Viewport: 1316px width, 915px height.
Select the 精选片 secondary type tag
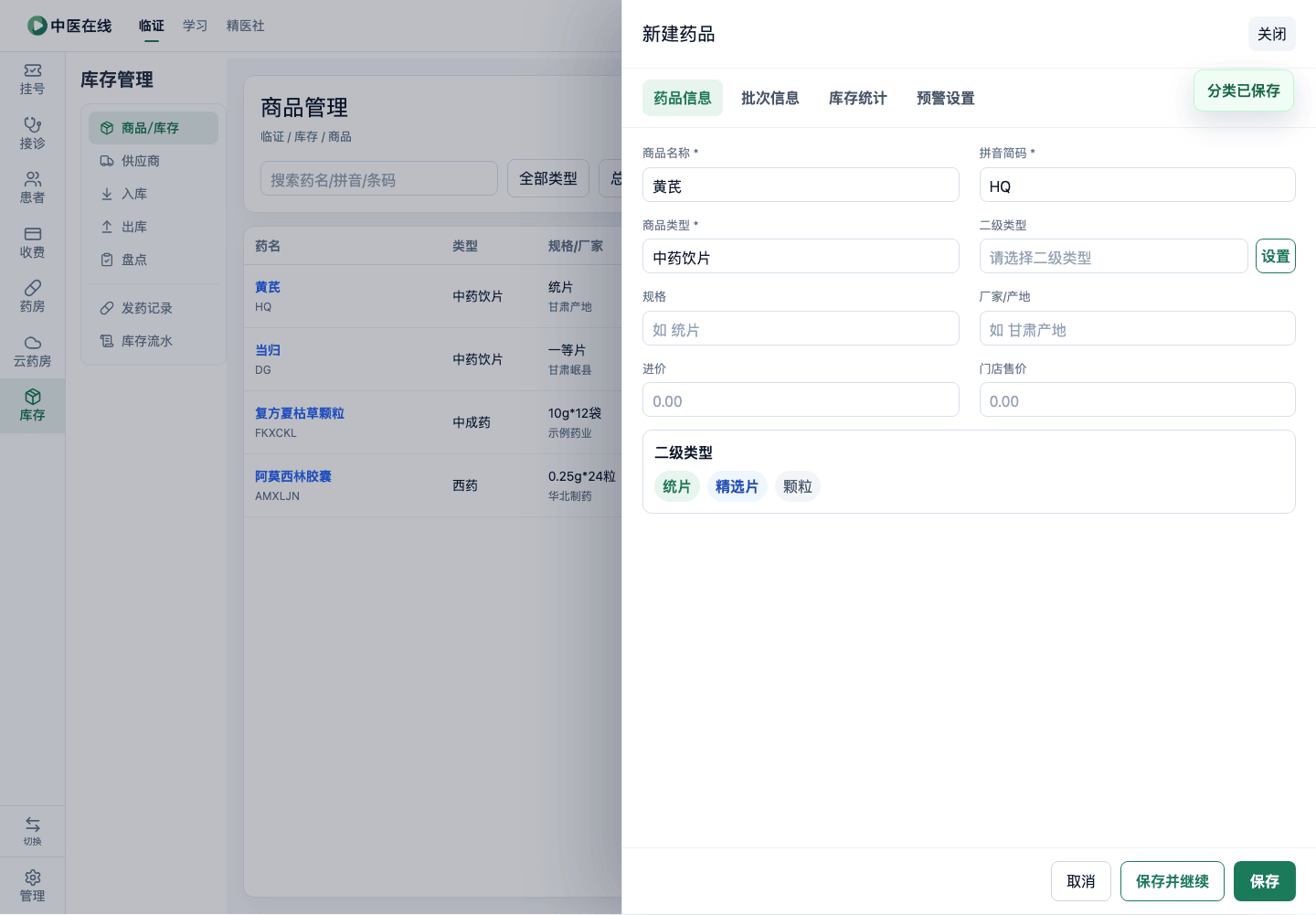tap(738, 486)
